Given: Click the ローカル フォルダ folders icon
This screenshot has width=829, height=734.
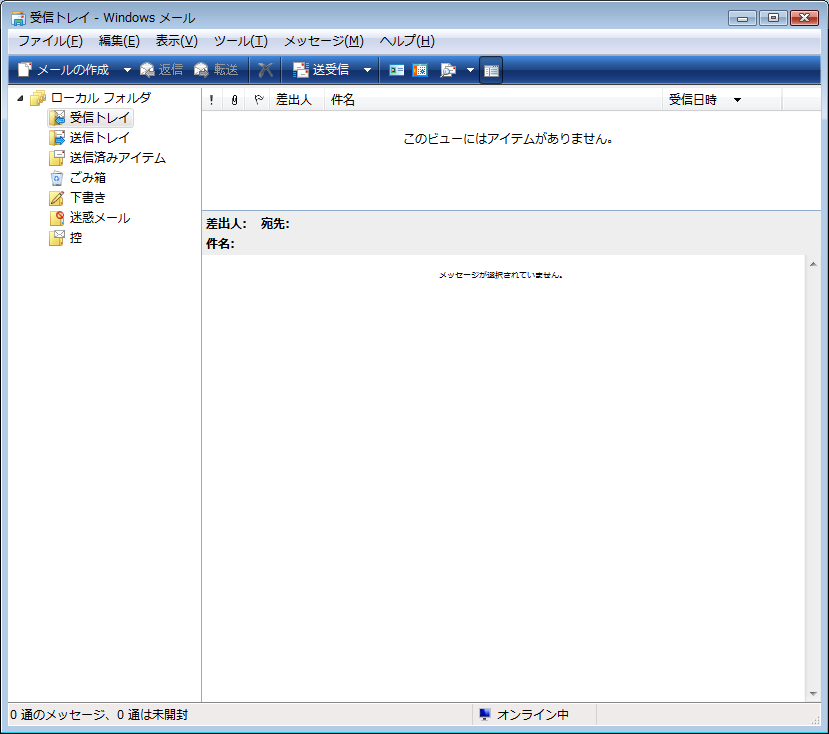Looking at the screenshot, I should (x=38, y=98).
